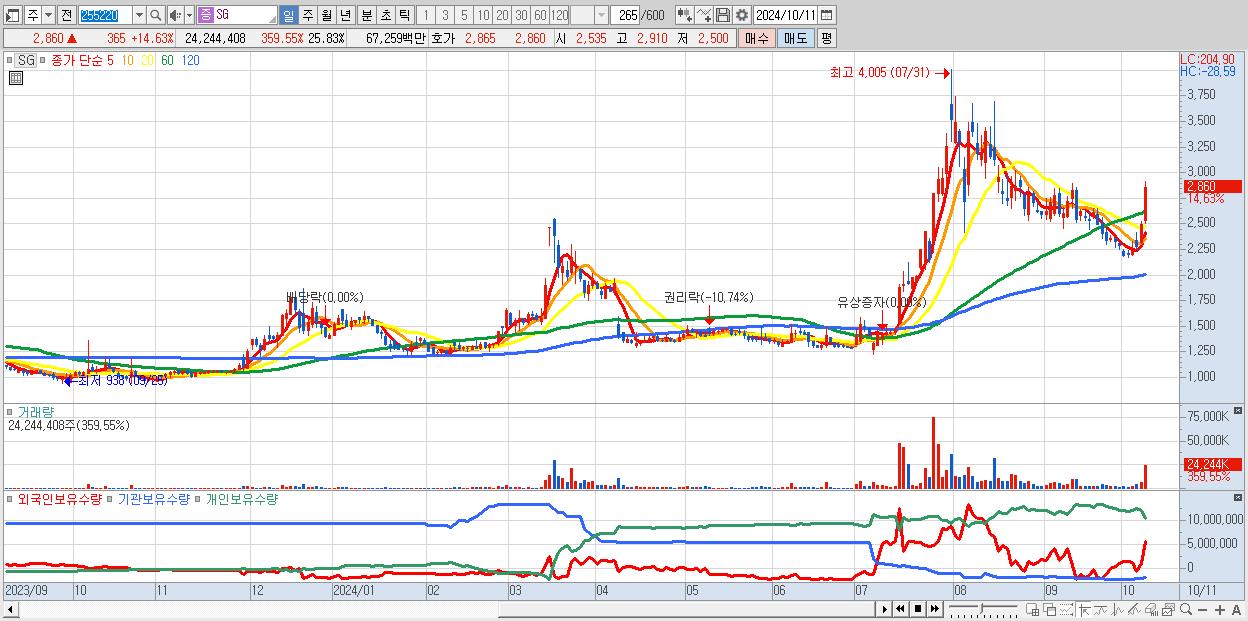Click the 2024/10/11 date field
The image size is (1248, 621).
[x=784, y=15]
